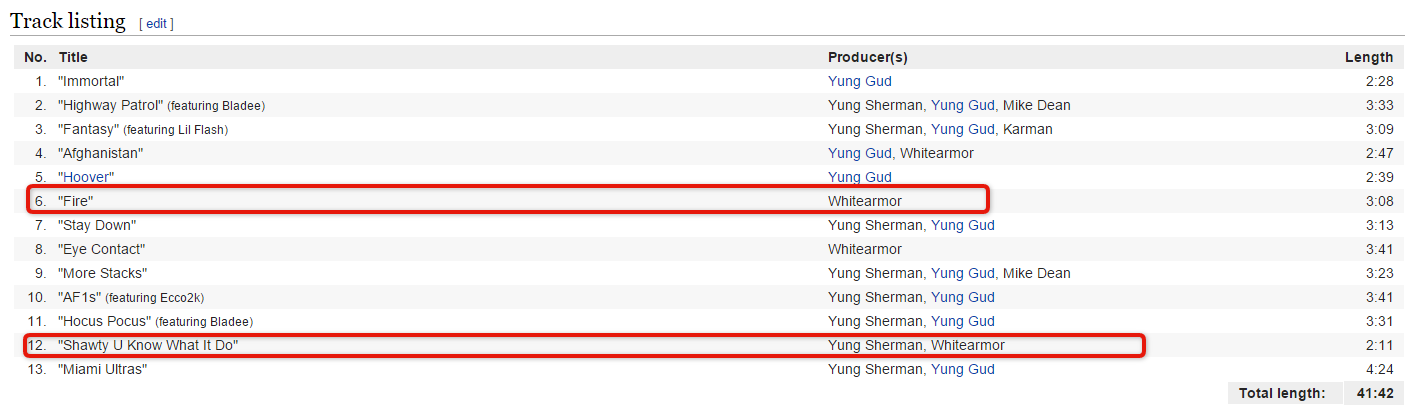Select Yung Gud link in Highway Patrol row
1408x412 pixels.
point(963,105)
